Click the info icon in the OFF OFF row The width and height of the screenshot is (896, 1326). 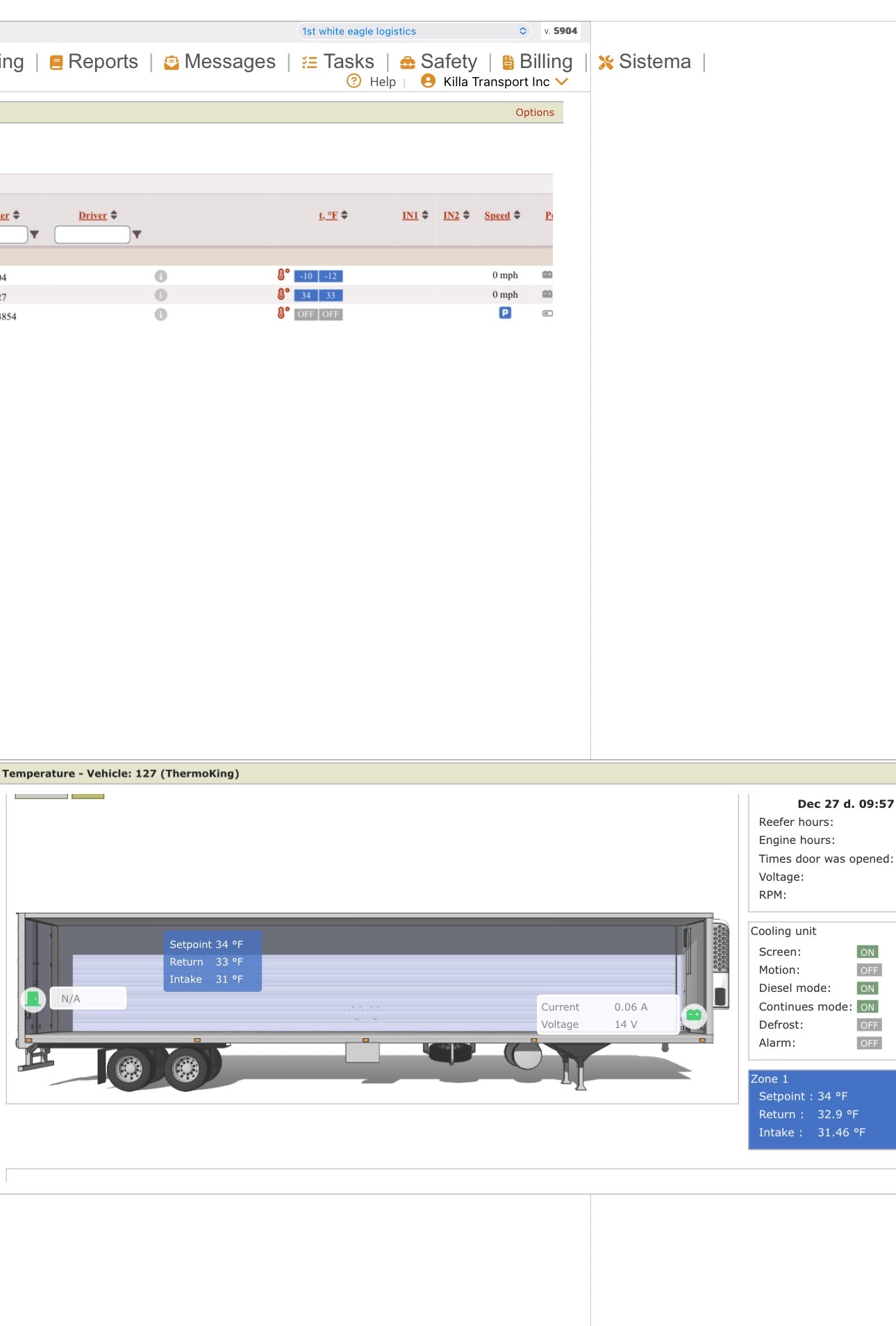pyautogui.click(x=160, y=315)
